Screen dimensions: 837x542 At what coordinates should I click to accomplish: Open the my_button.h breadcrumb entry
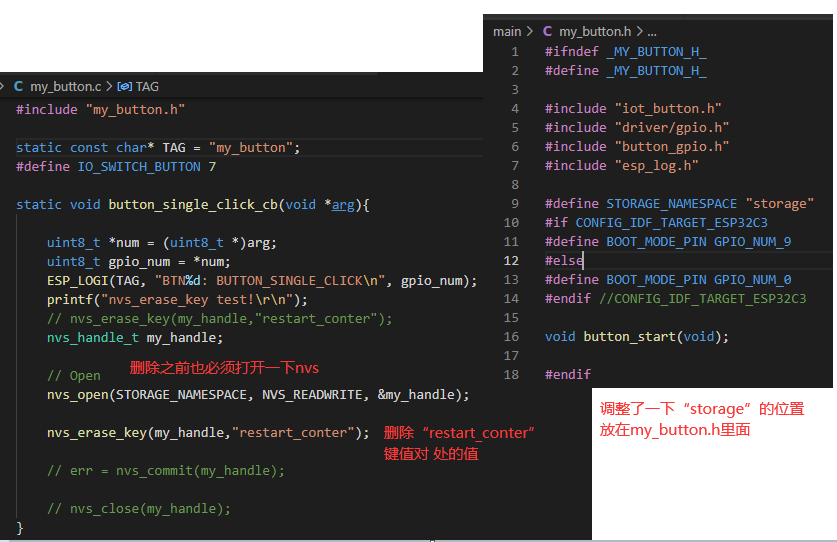[595, 32]
